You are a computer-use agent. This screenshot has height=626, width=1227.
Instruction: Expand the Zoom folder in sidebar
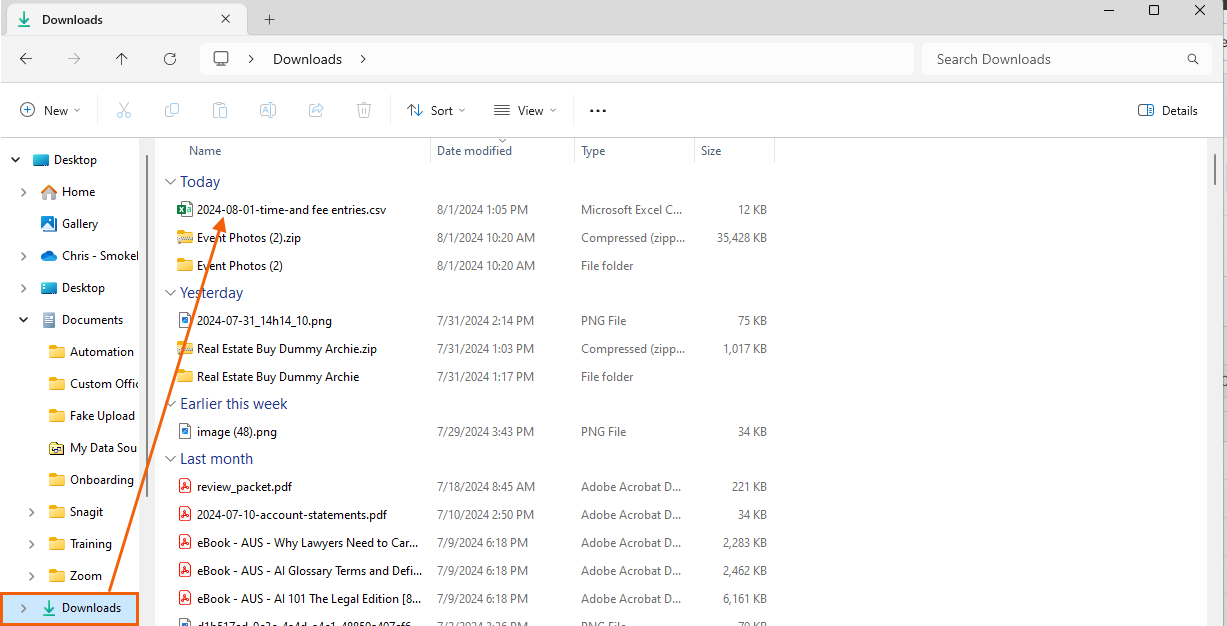coord(32,576)
